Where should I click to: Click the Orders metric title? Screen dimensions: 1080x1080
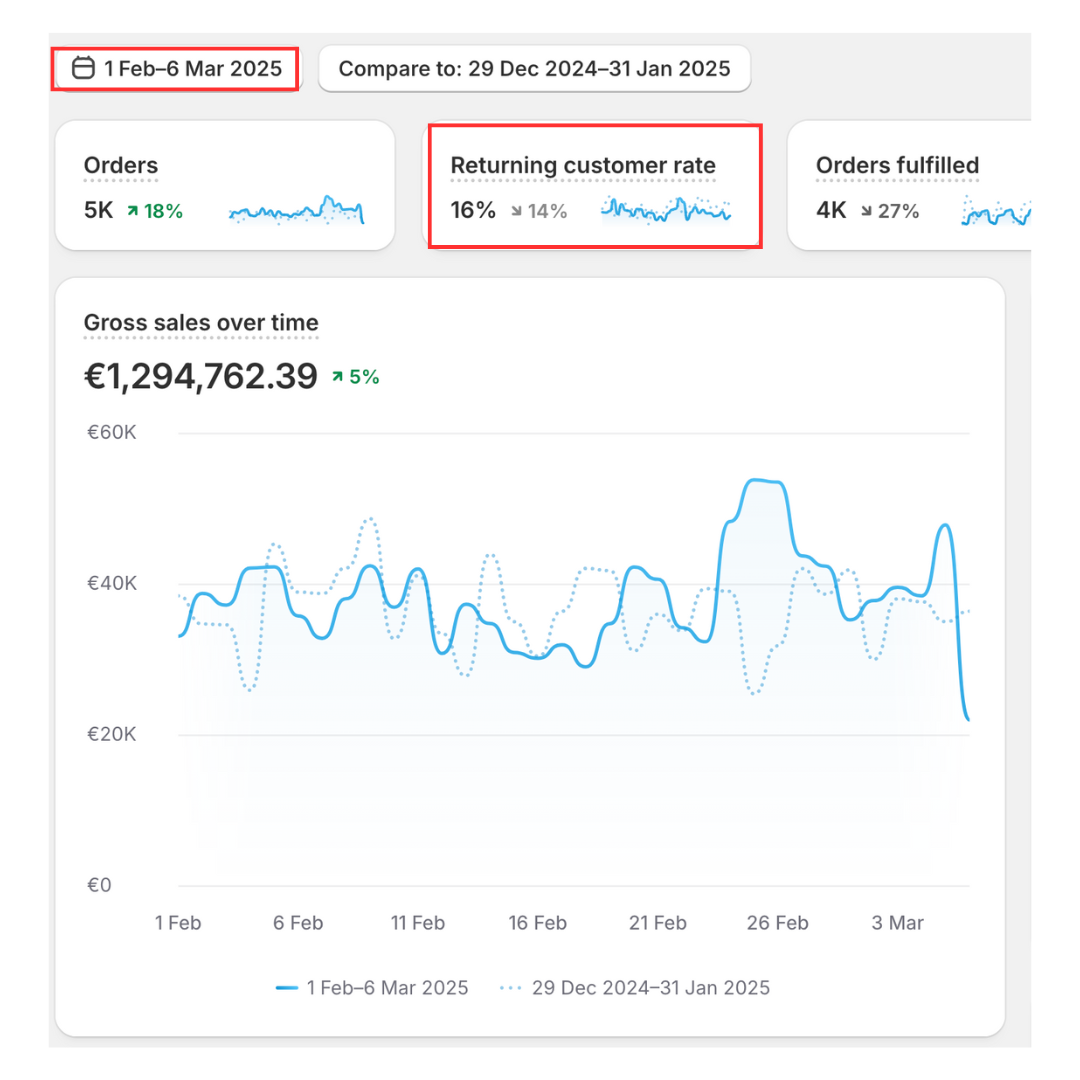(121, 166)
